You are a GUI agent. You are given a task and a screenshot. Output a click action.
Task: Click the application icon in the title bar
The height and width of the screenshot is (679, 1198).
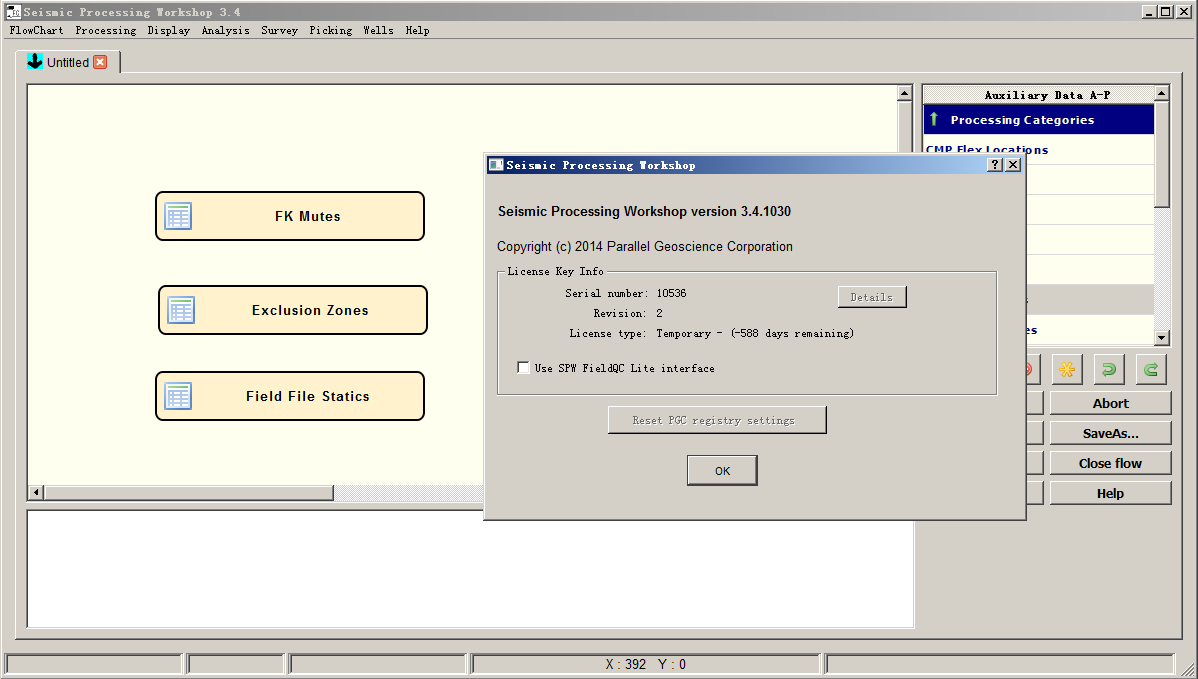click(x=13, y=11)
